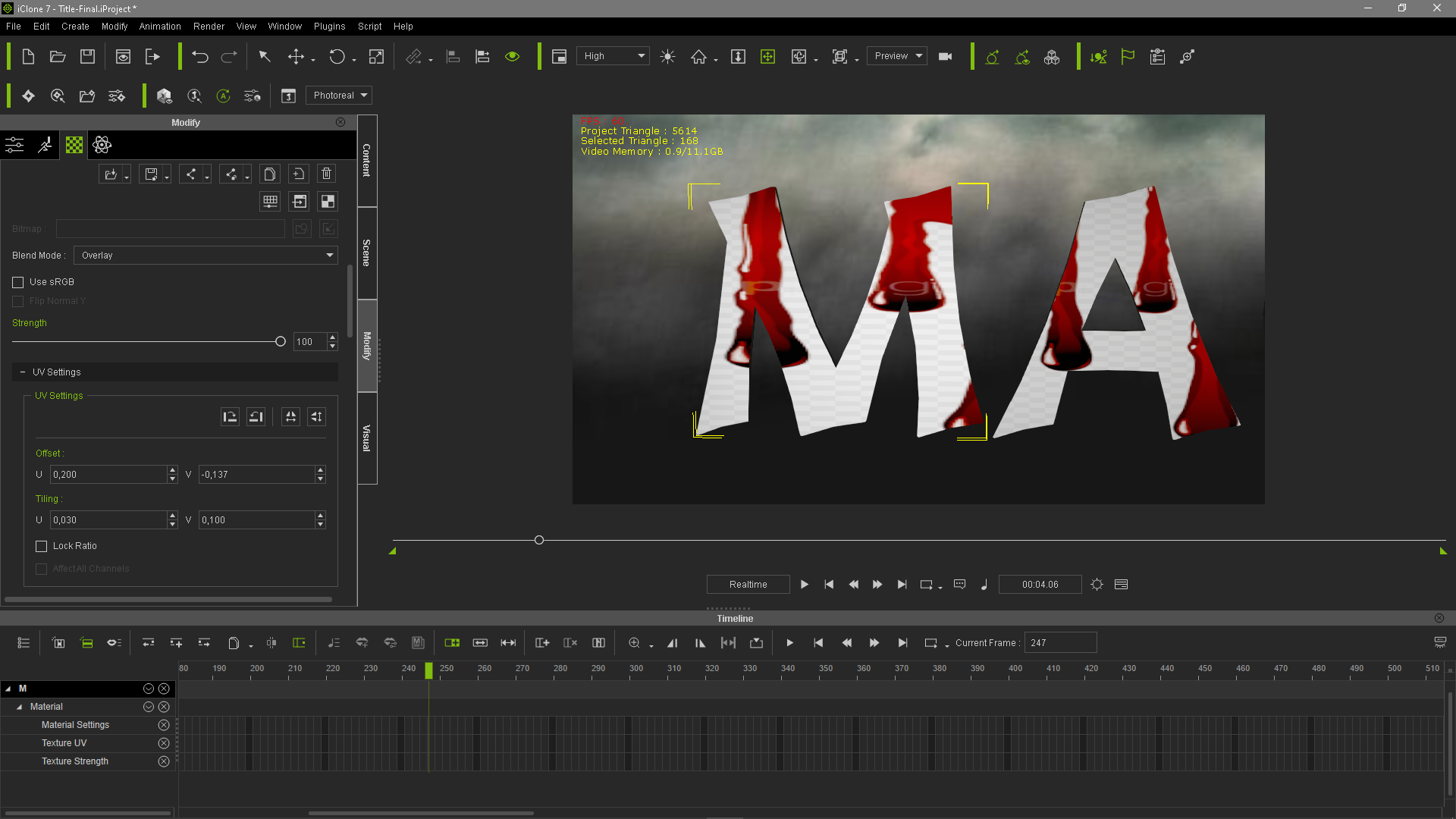
Task: Open the timeline track list icon
Action: (24, 642)
